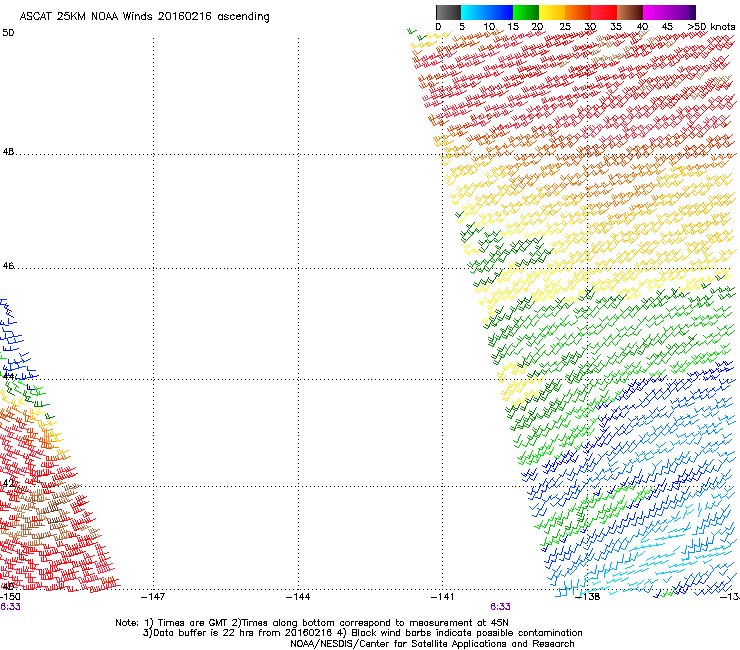Click the '-138' longitude label
This screenshot has width=740, height=650.
(588, 597)
